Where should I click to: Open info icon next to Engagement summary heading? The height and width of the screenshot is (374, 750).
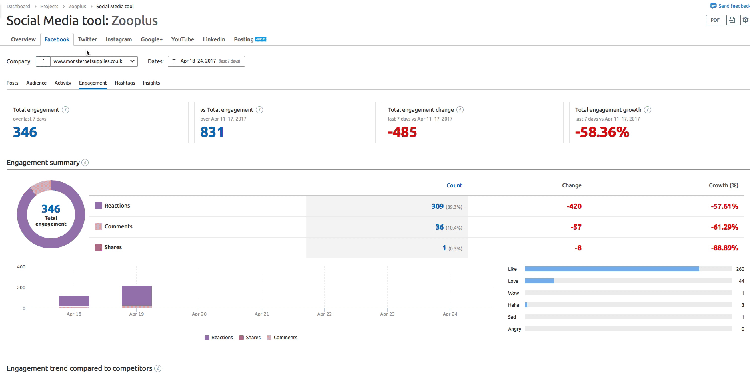[x=85, y=163]
